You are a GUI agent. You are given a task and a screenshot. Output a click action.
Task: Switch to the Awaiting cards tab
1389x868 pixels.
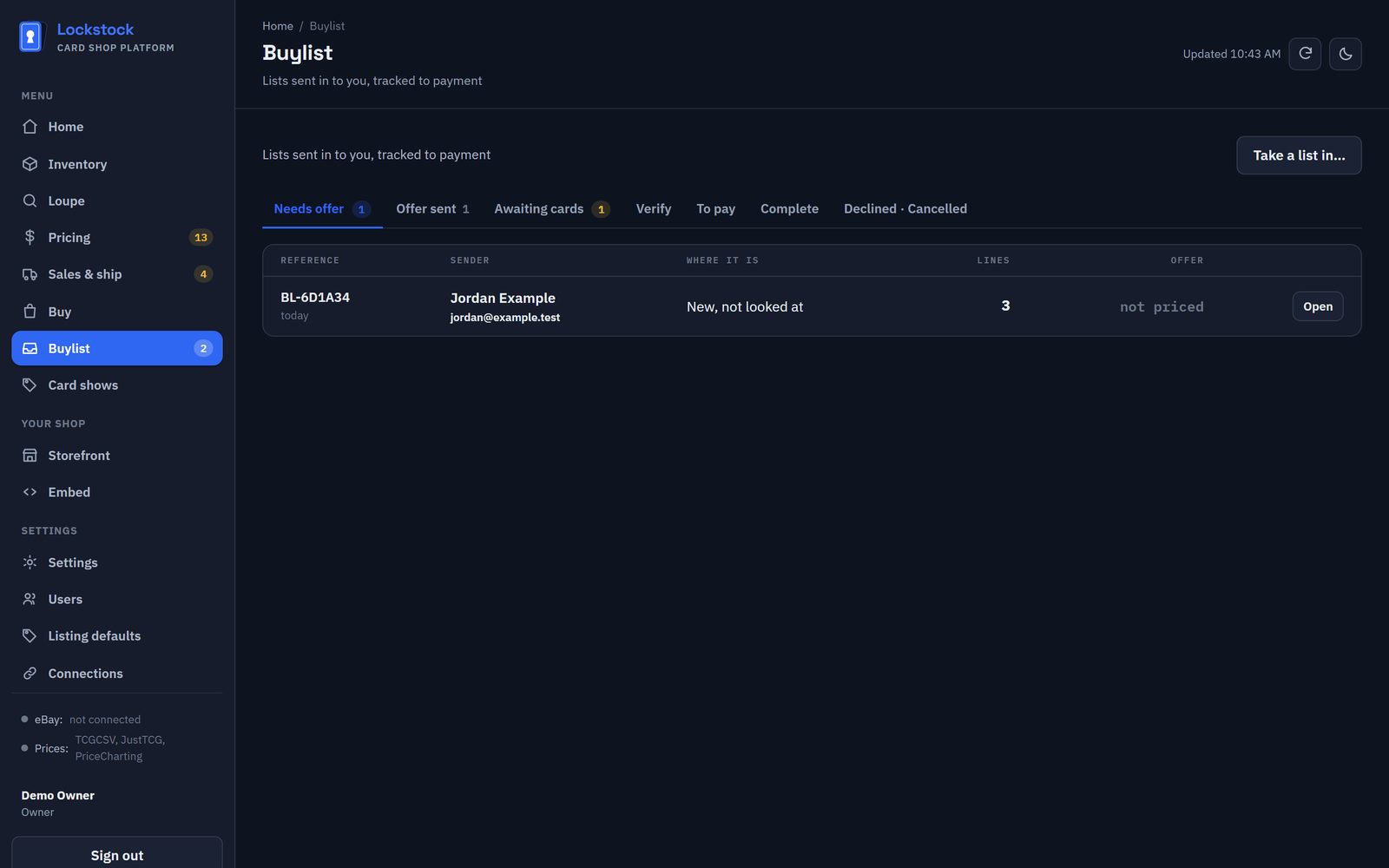[x=551, y=209]
